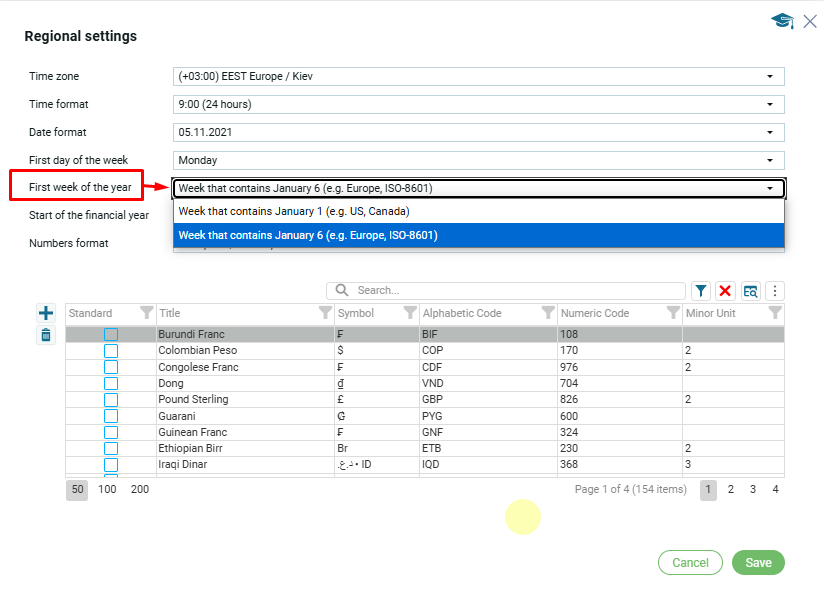Filter the Title column

324,313
